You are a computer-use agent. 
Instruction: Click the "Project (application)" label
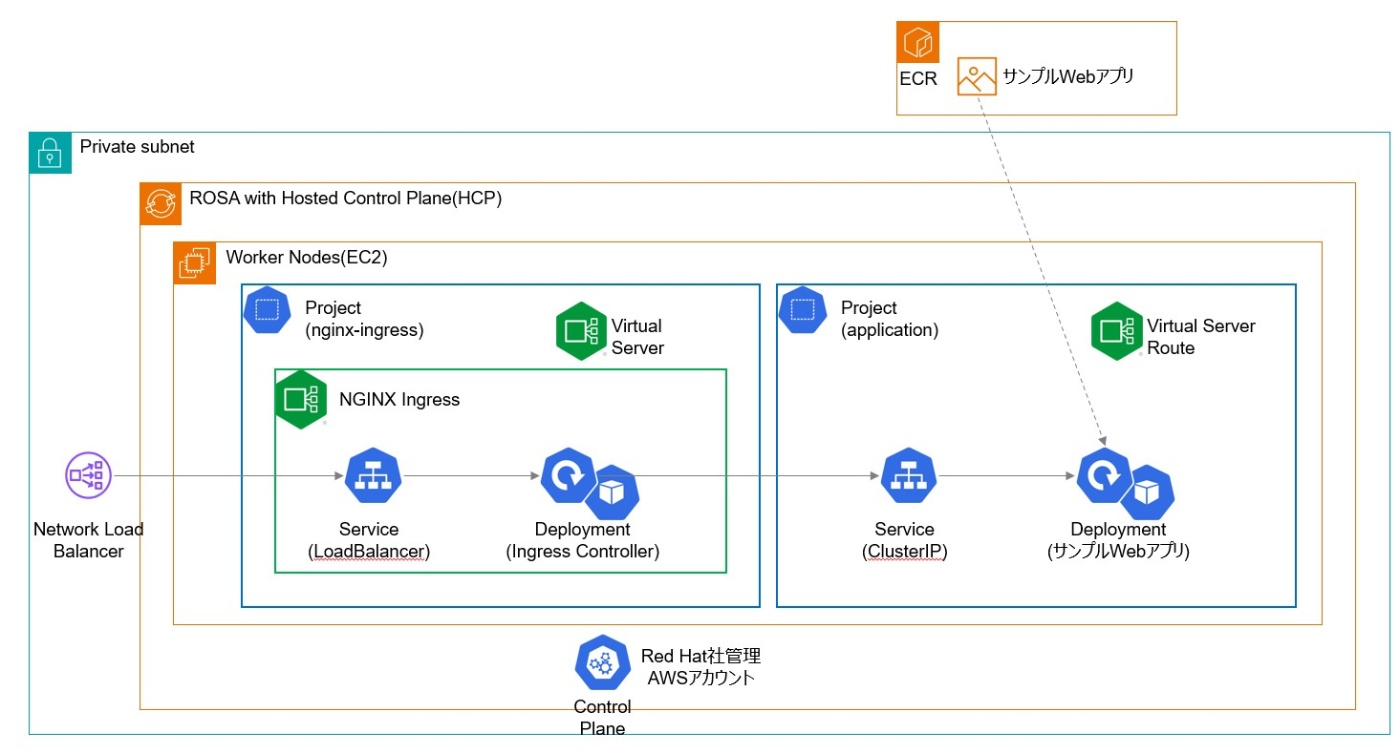tap(890, 319)
